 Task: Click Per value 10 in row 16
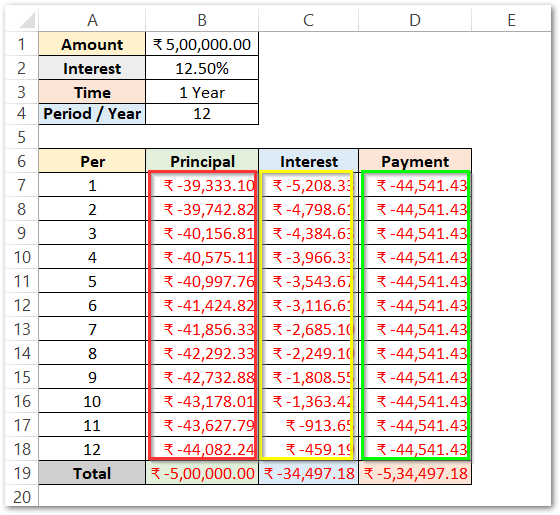[x=92, y=401]
